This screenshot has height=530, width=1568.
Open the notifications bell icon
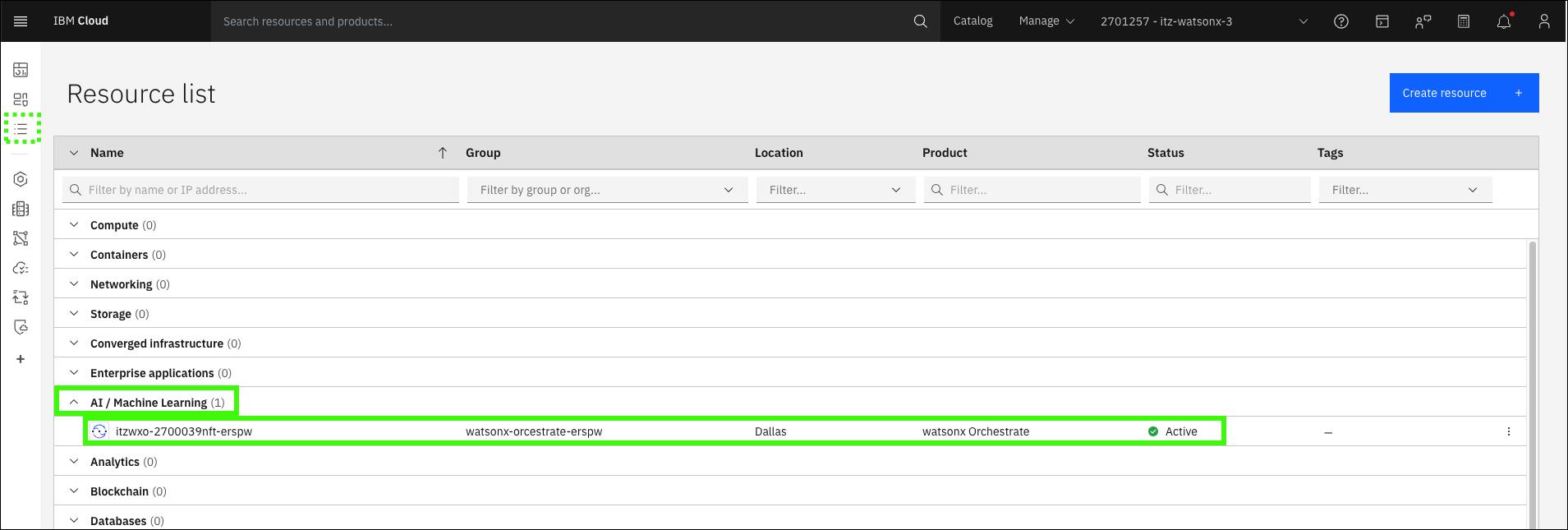point(1504,21)
